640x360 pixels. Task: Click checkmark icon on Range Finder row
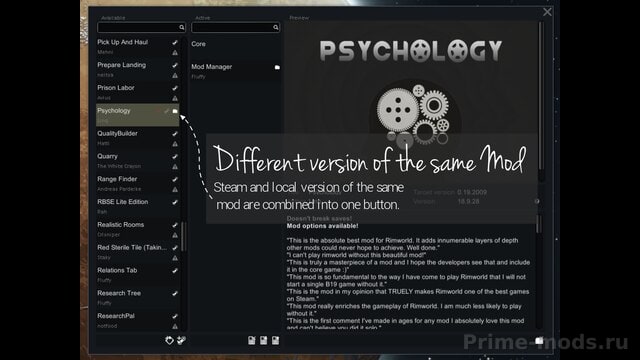click(175, 180)
